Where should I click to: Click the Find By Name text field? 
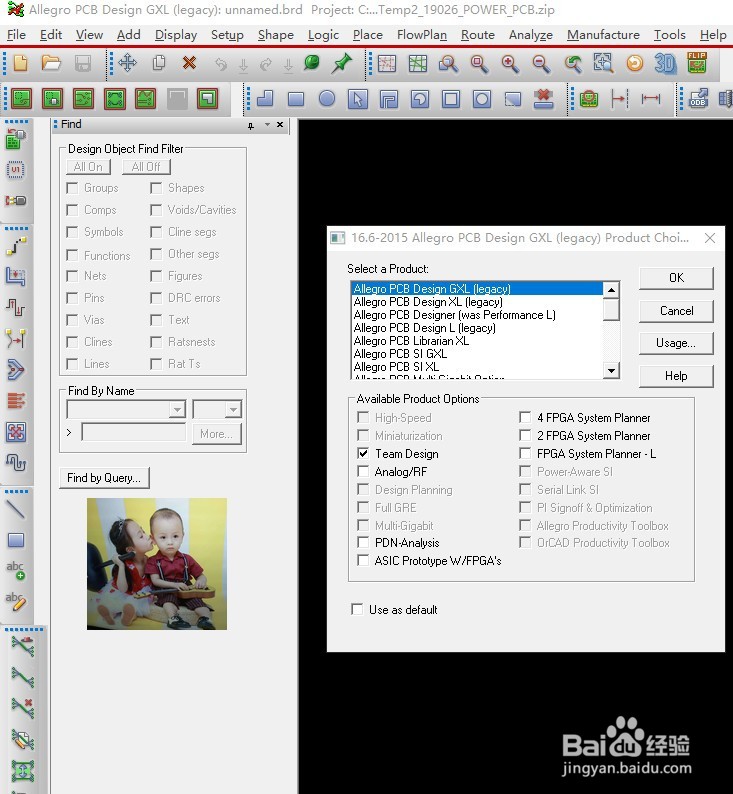point(134,433)
